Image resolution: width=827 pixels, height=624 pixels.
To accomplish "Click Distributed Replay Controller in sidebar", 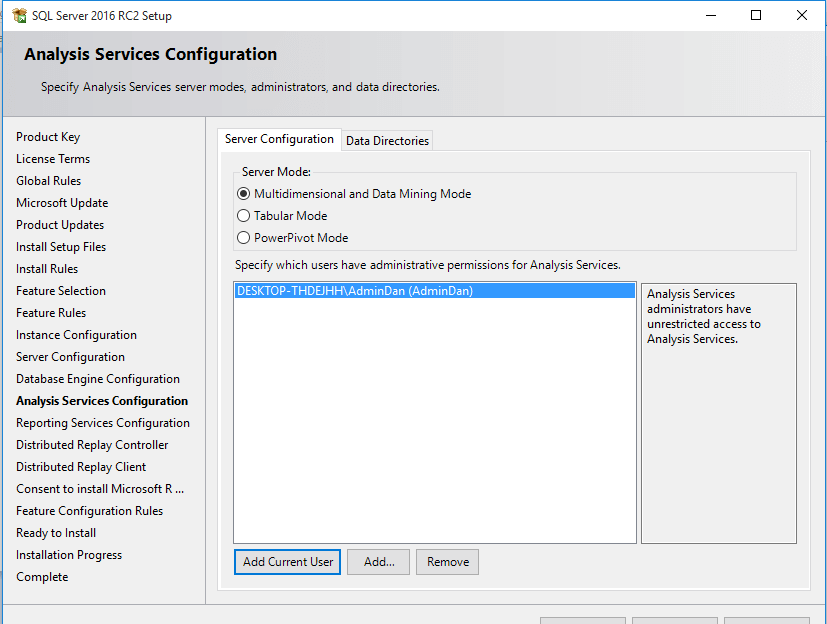I will pyautogui.click(x=92, y=445).
